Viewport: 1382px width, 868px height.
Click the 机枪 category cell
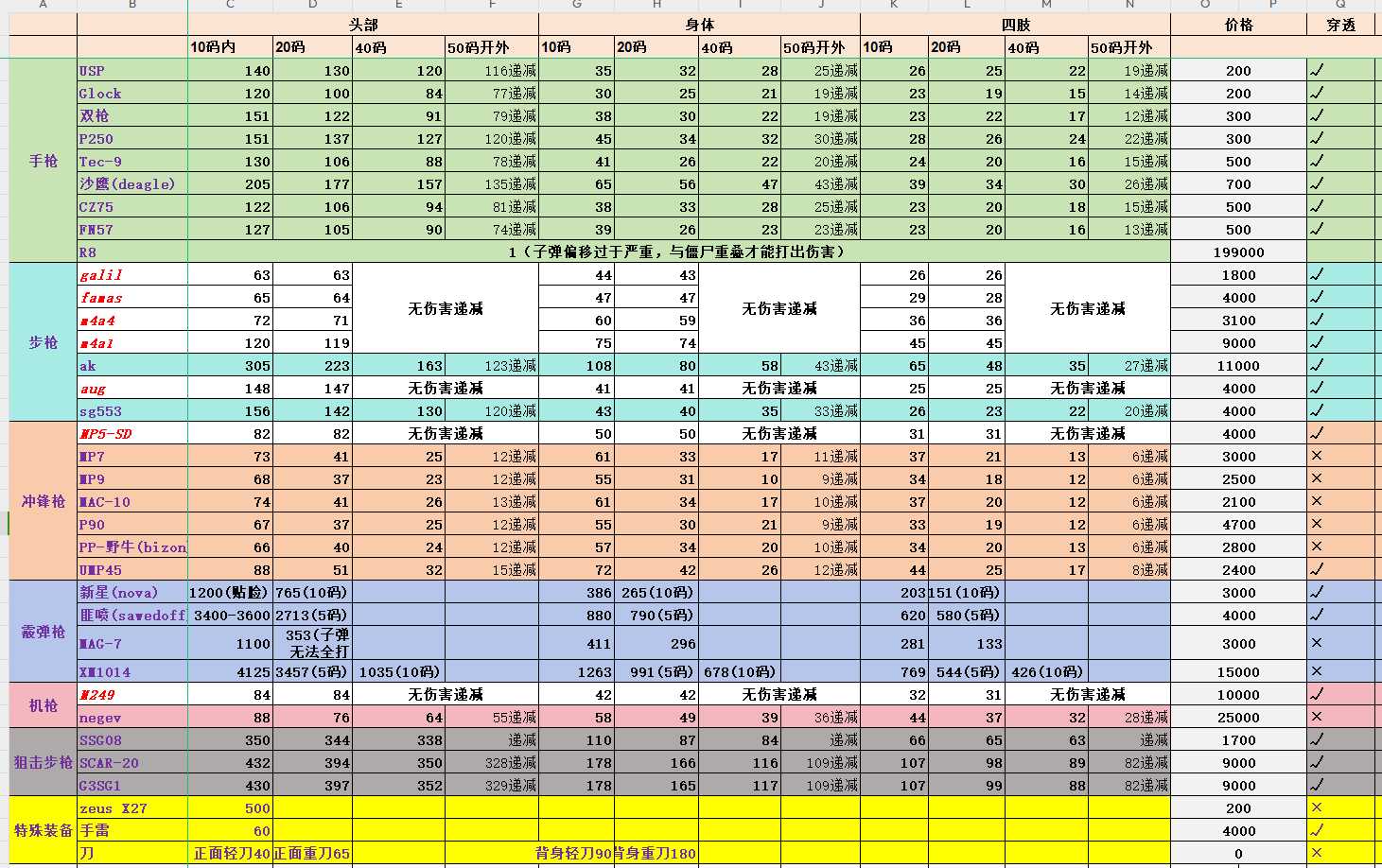pyautogui.click(x=44, y=705)
